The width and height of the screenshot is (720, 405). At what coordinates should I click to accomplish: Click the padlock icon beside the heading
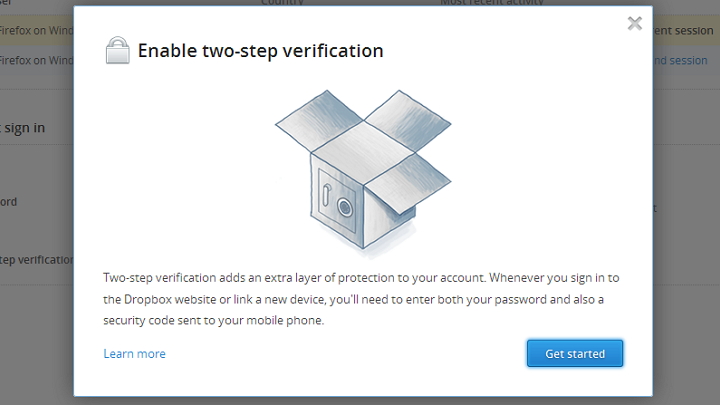click(x=118, y=50)
